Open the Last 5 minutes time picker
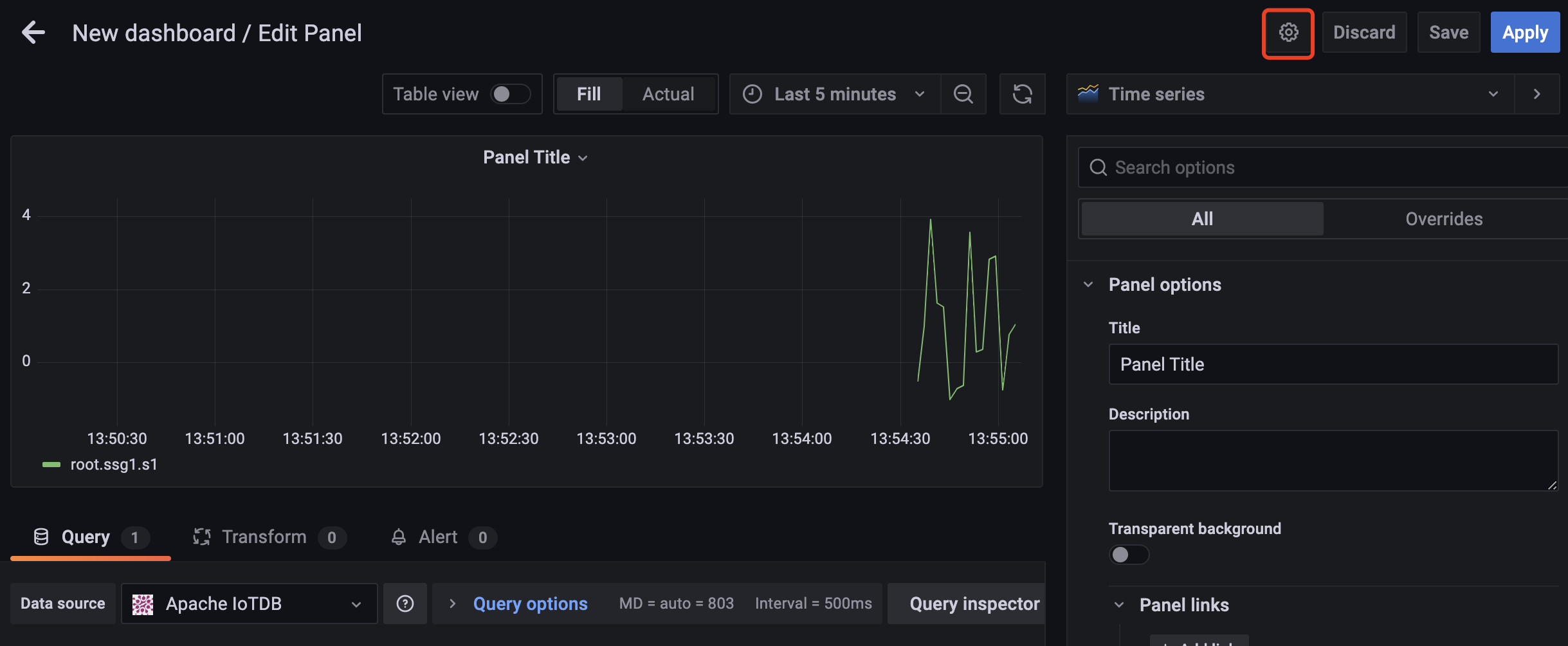Image resolution: width=1568 pixels, height=646 pixels. click(835, 94)
